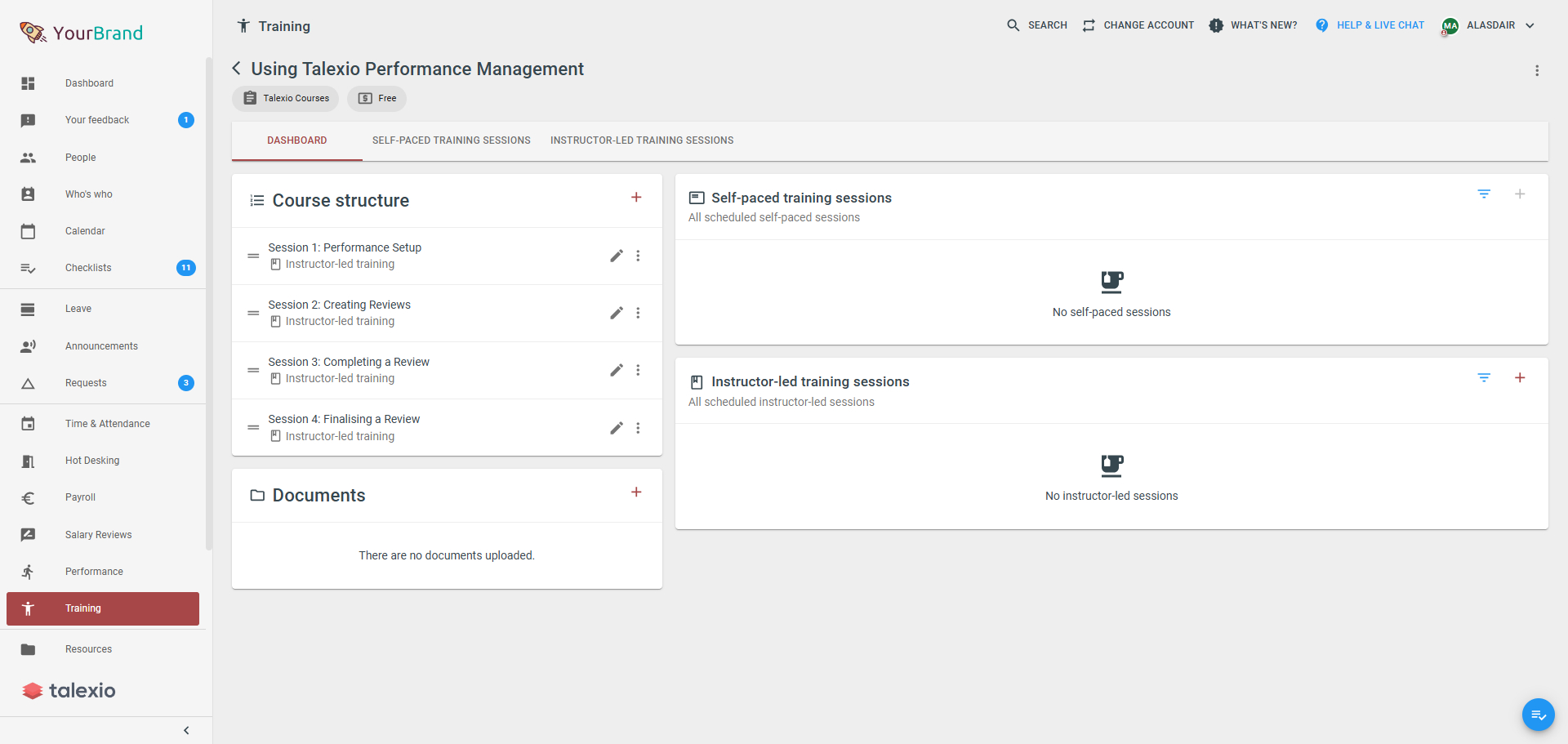The width and height of the screenshot is (1568, 744).
Task: Click the drag handle for Session 2
Action: 253,313
